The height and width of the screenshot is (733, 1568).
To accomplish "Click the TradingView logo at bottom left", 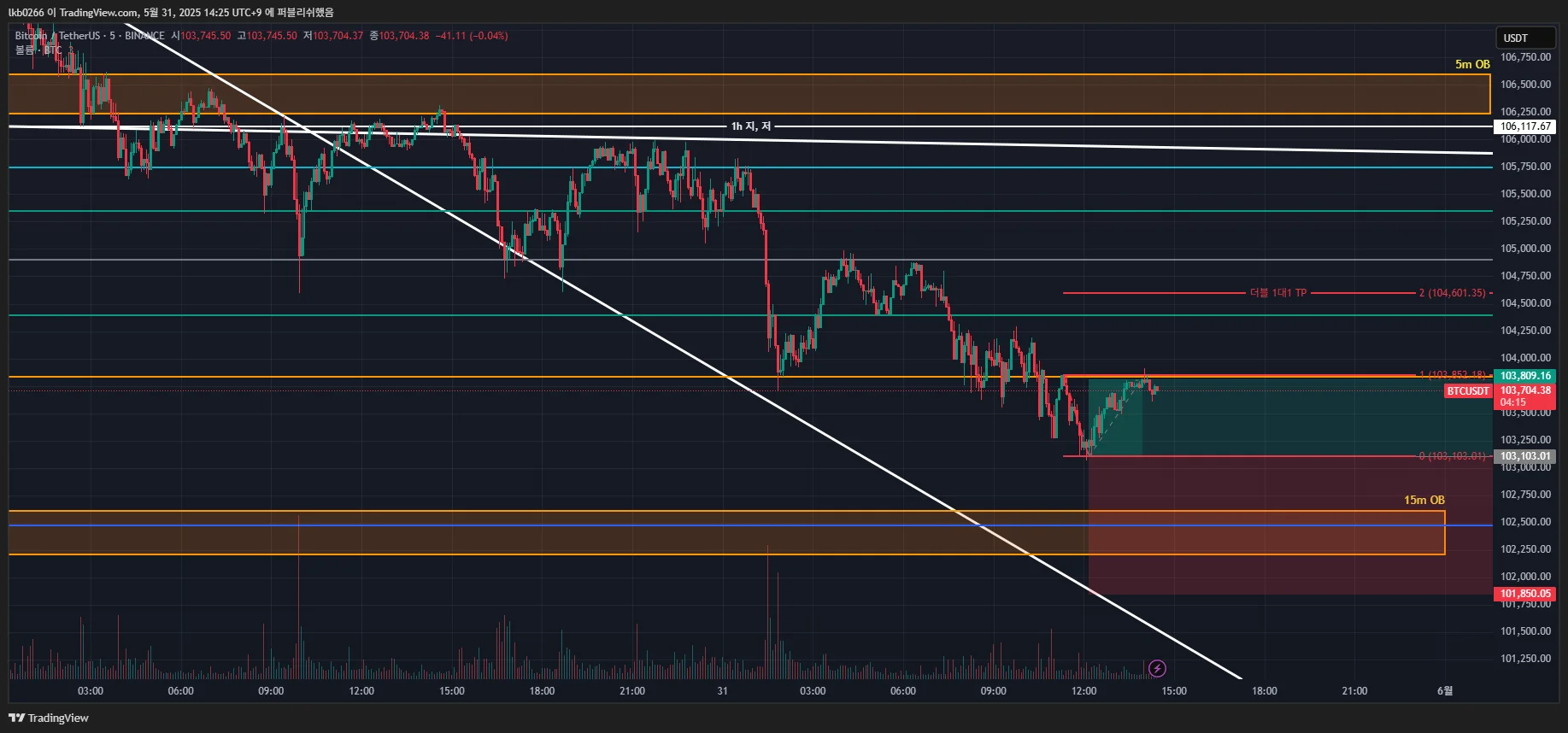I will pyautogui.click(x=49, y=718).
